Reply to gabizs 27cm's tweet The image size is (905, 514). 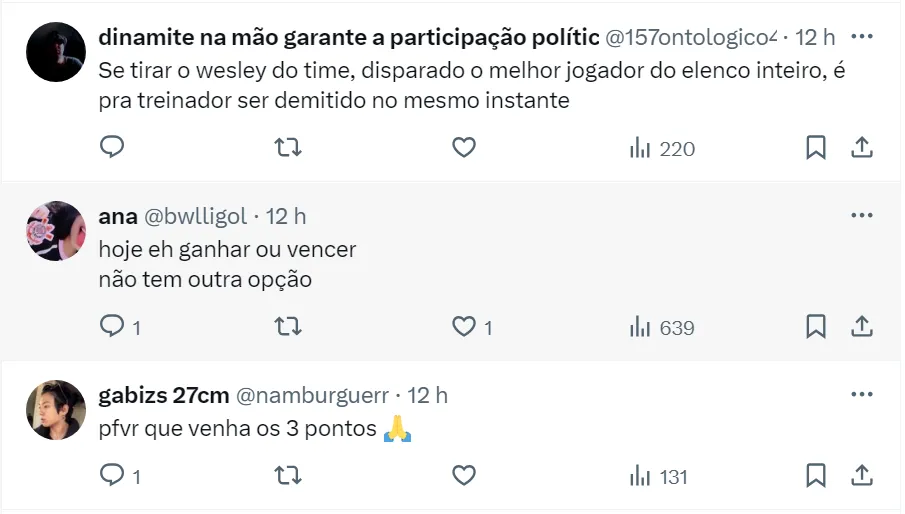pos(112,476)
